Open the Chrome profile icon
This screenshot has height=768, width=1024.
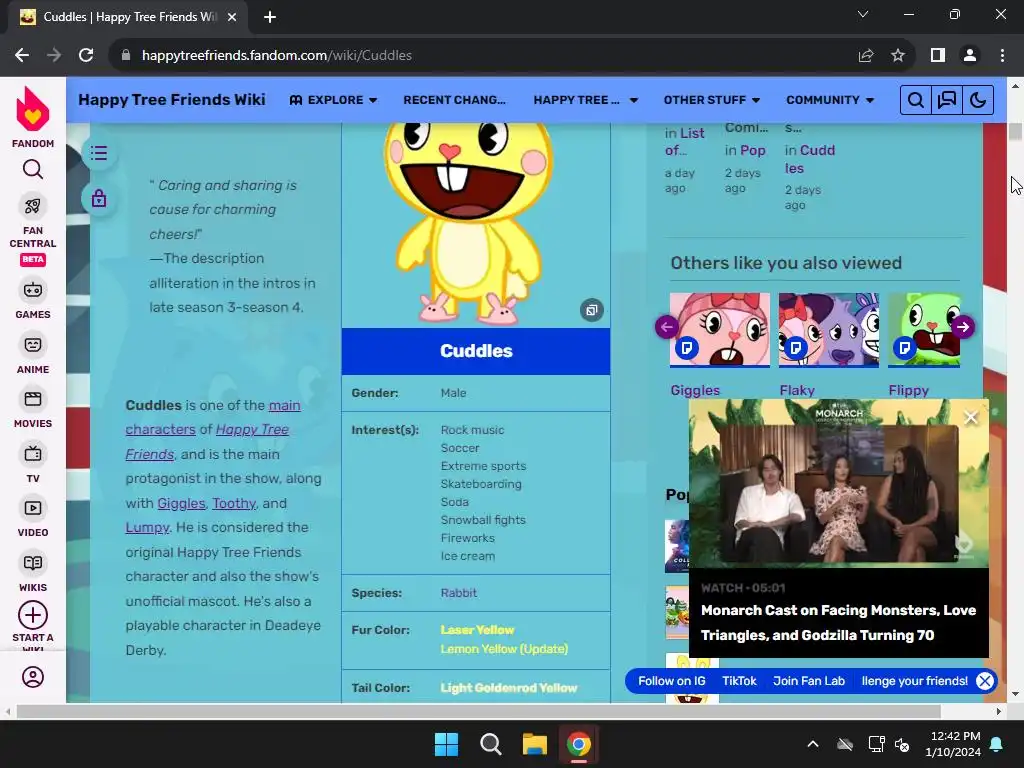(x=970, y=56)
